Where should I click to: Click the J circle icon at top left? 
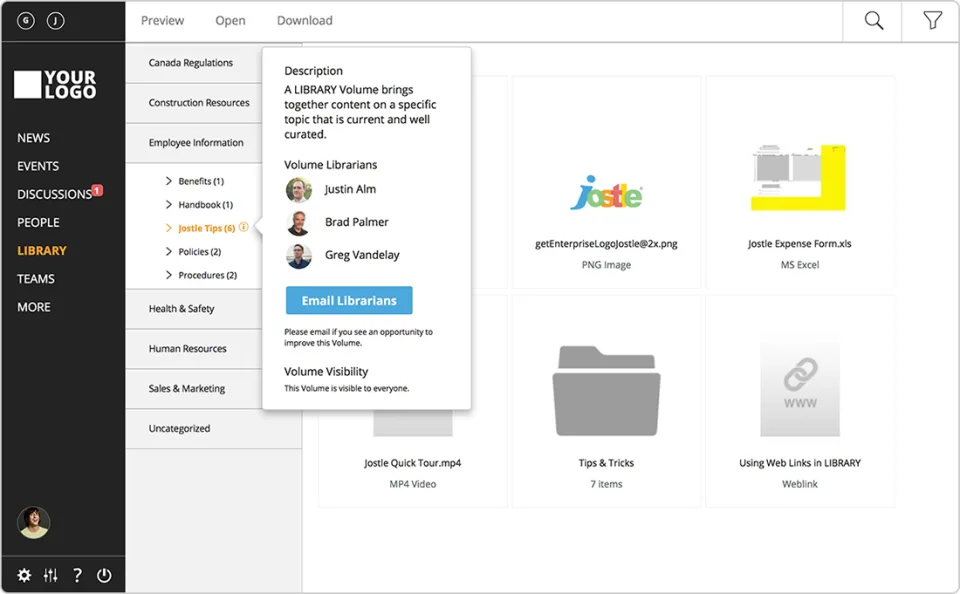[x=56, y=21]
